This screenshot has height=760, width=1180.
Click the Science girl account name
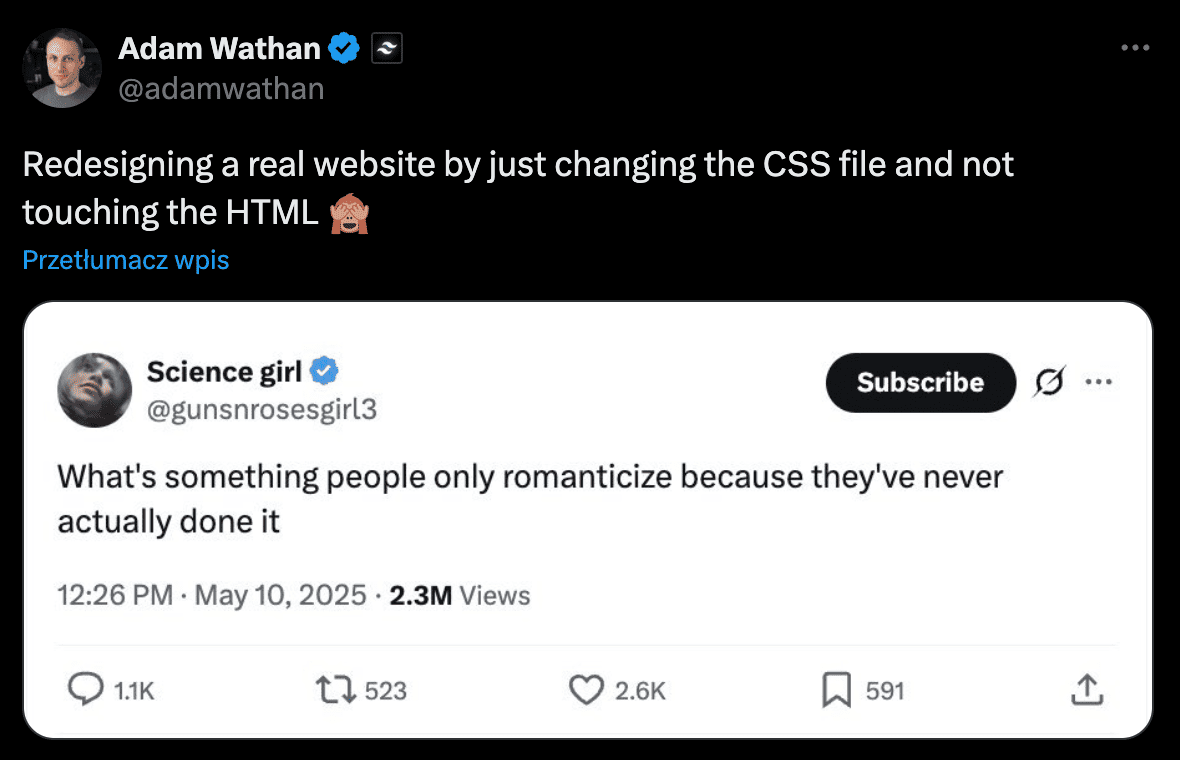224,372
